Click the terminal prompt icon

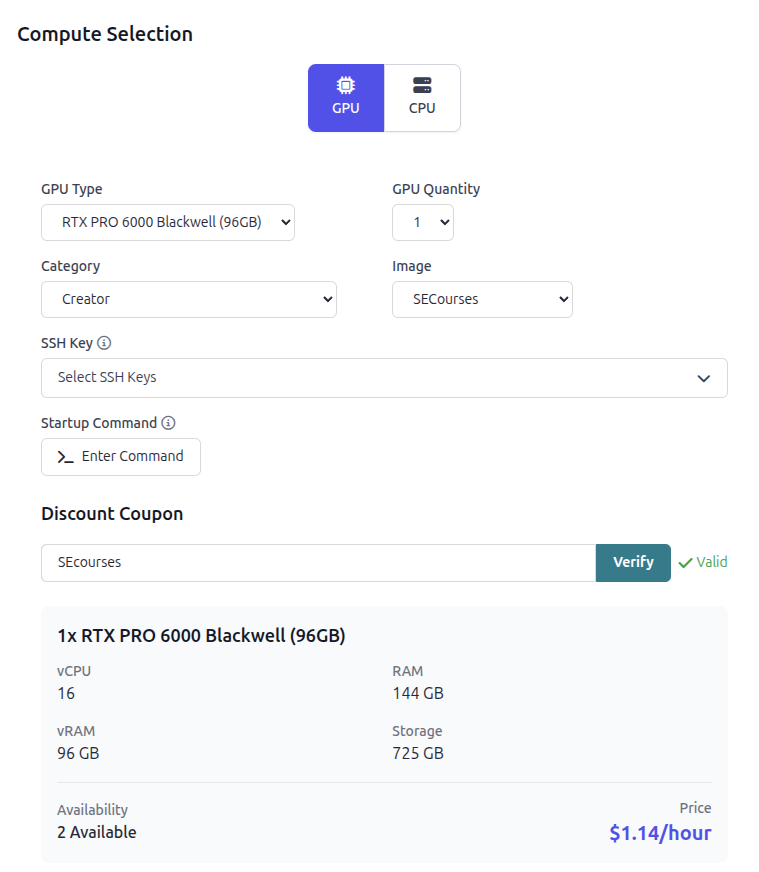point(65,457)
